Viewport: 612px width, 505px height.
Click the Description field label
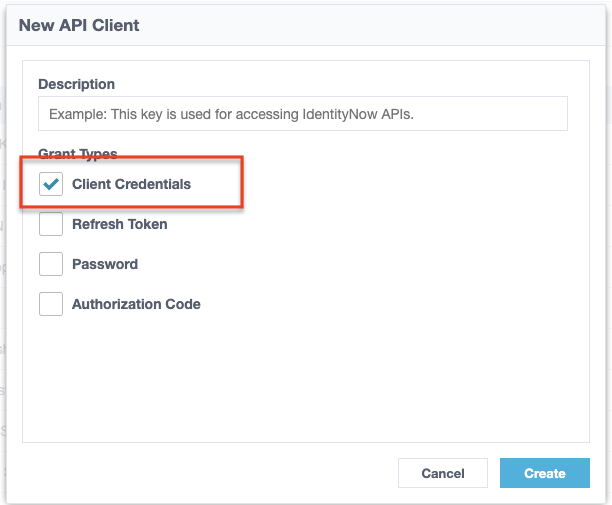click(x=76, y=84)
